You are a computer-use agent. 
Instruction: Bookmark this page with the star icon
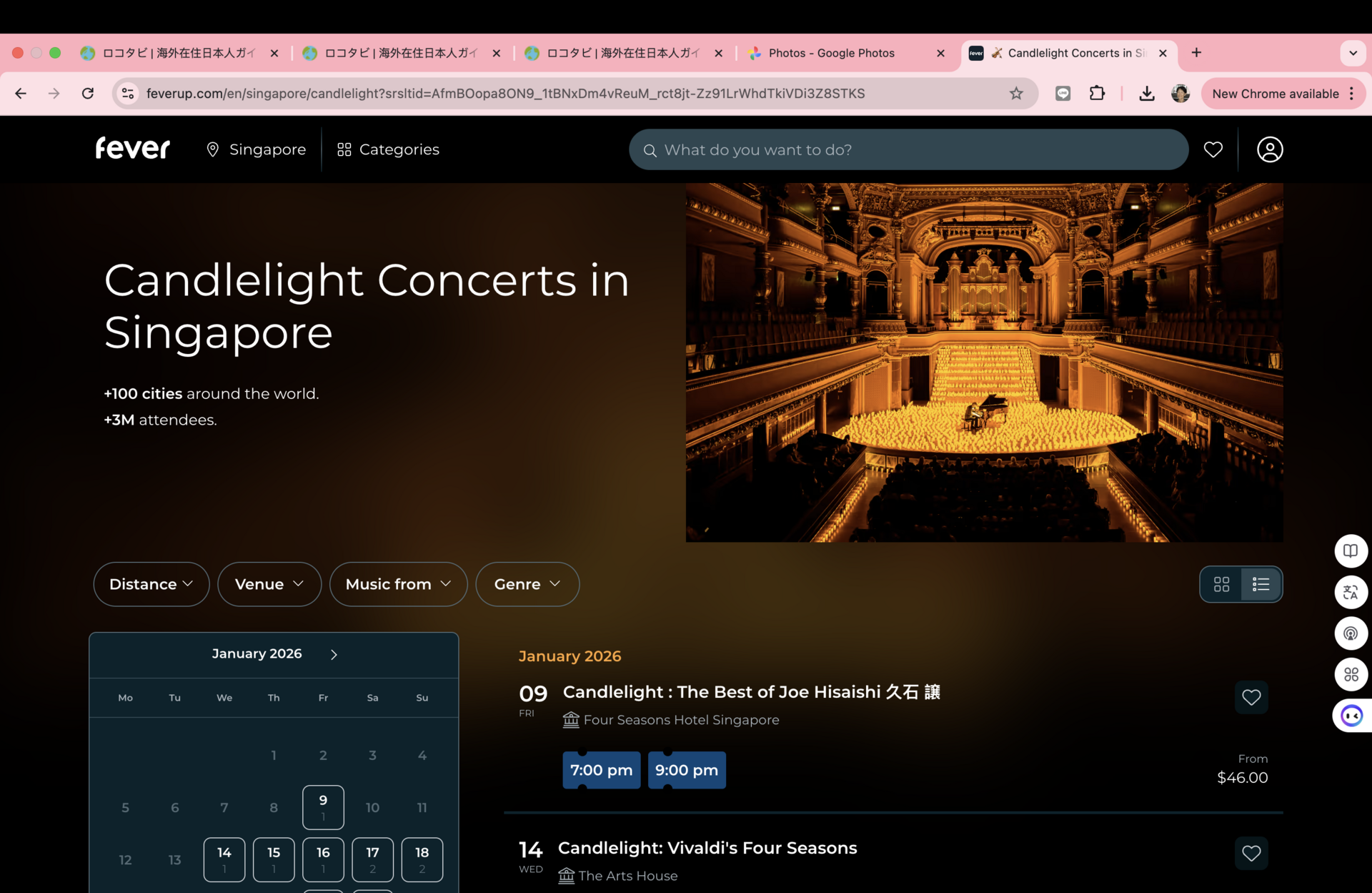coord(1015,94)
